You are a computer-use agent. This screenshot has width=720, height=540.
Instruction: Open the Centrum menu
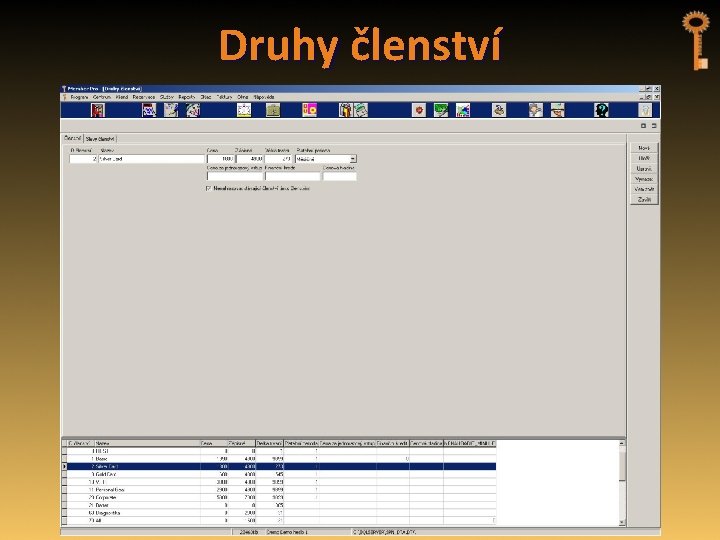point(101,97)
